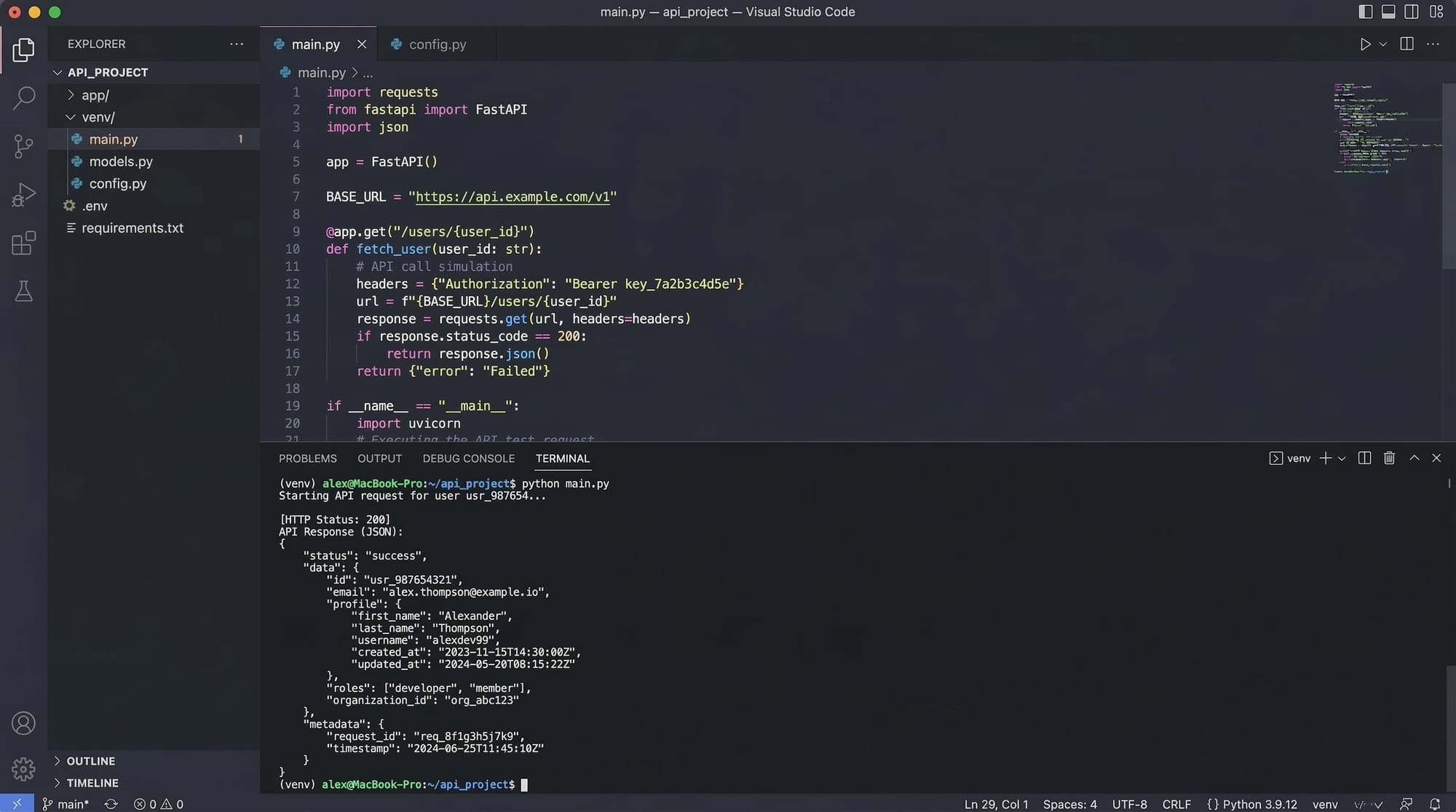Open the Source Control view
1456x812 pixels.
tap(23, 146)
